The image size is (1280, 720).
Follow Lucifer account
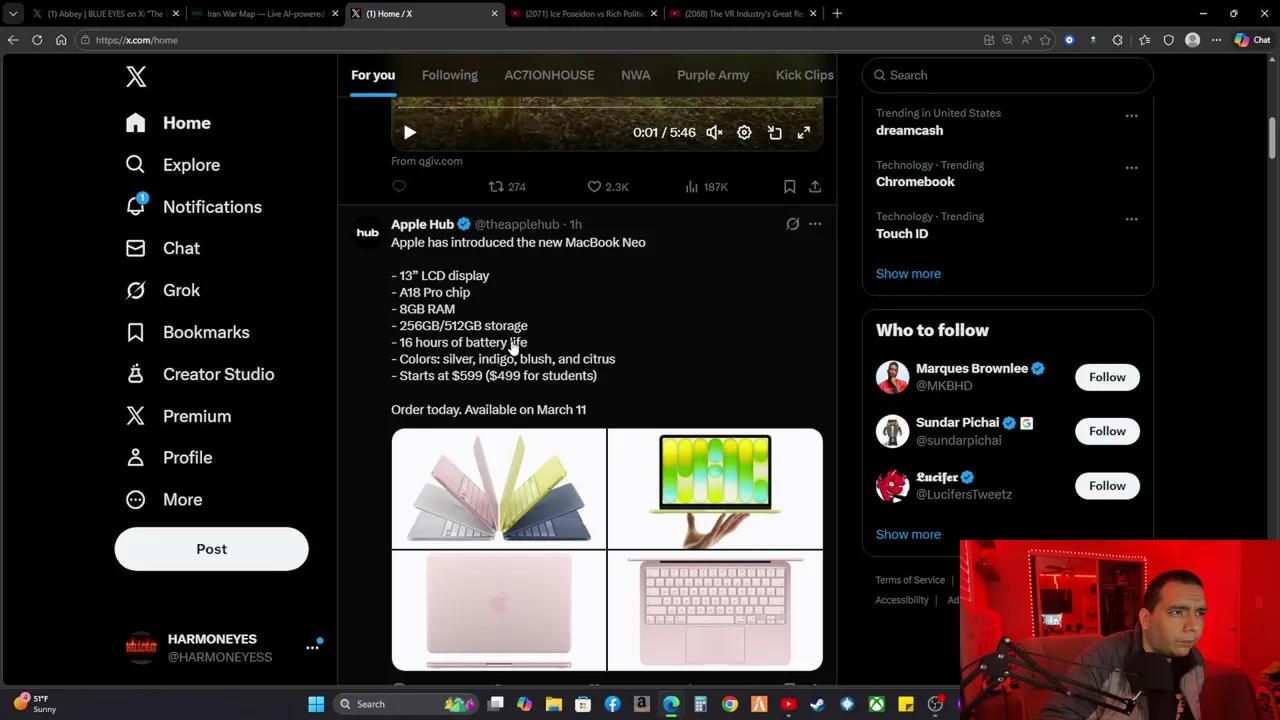pos(1107,486)
